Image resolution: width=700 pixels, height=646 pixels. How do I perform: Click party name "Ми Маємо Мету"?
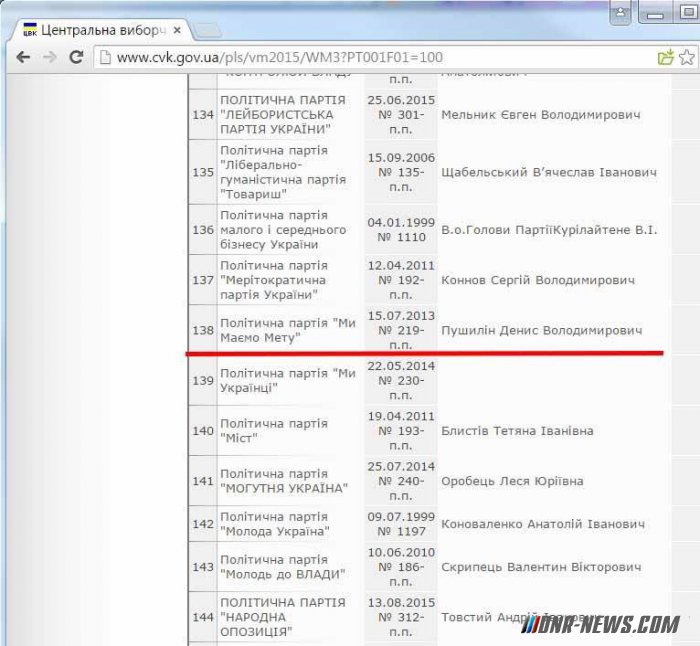287,331
